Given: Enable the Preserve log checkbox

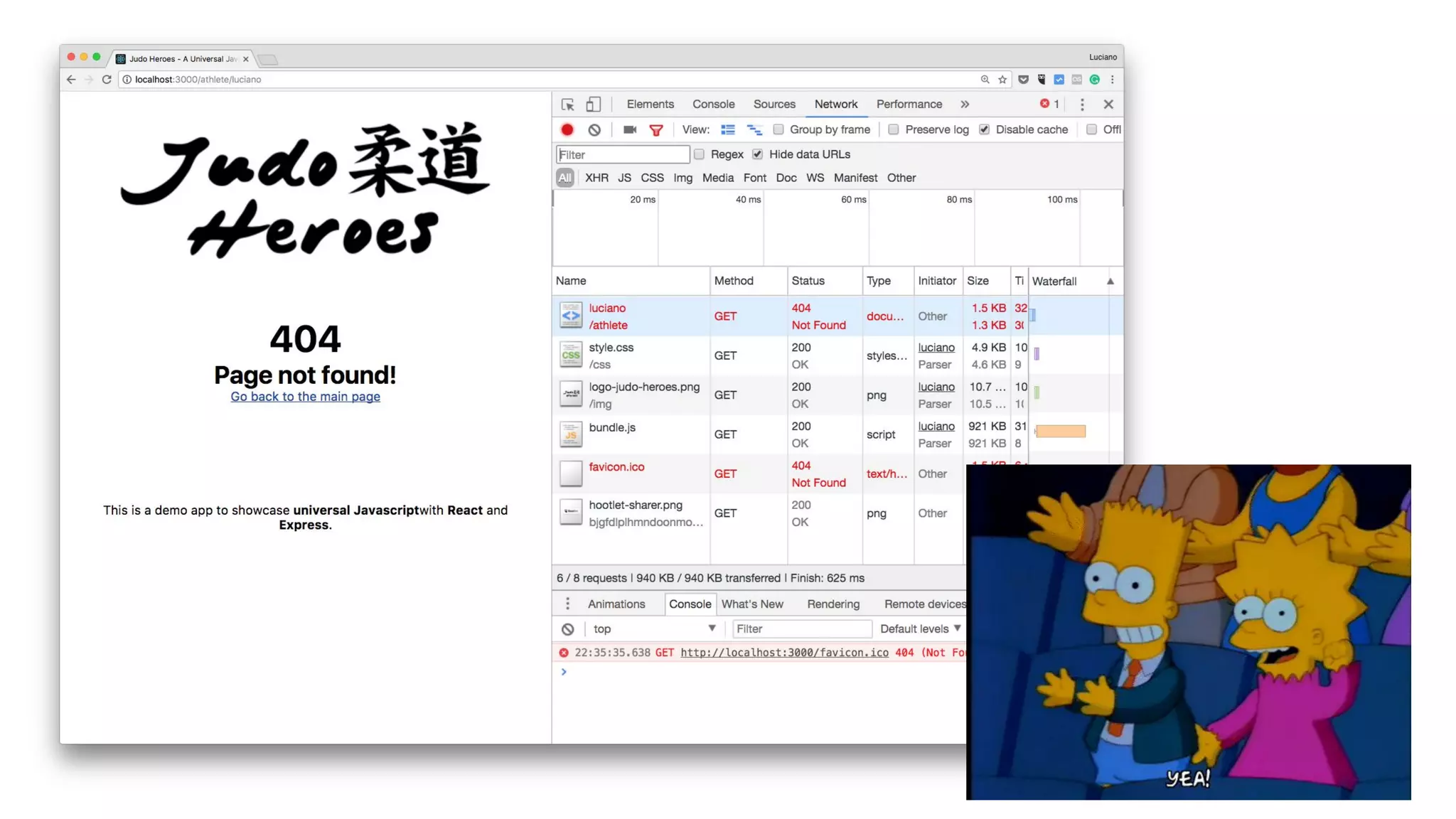Looking at the screenshot, I should point(894,129).
